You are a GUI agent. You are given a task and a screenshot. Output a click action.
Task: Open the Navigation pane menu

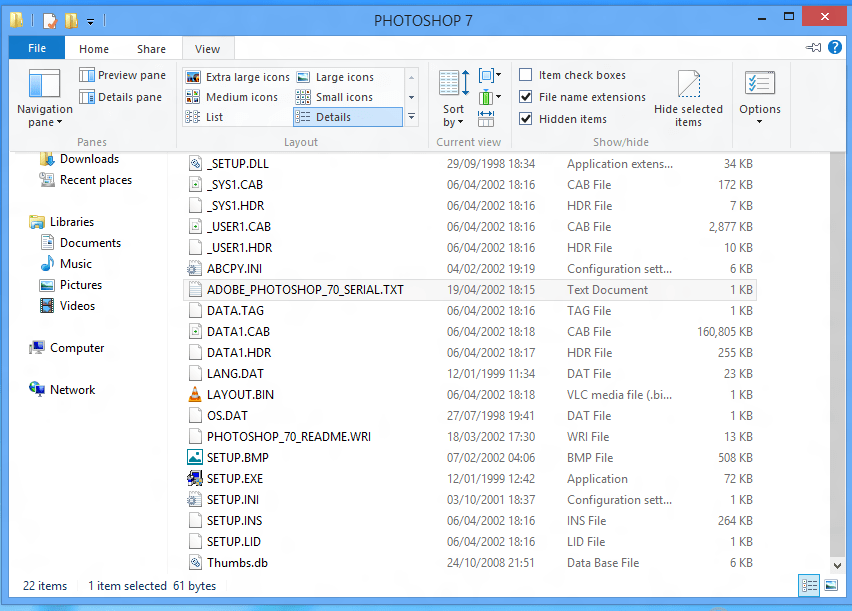tap(45, 98)
